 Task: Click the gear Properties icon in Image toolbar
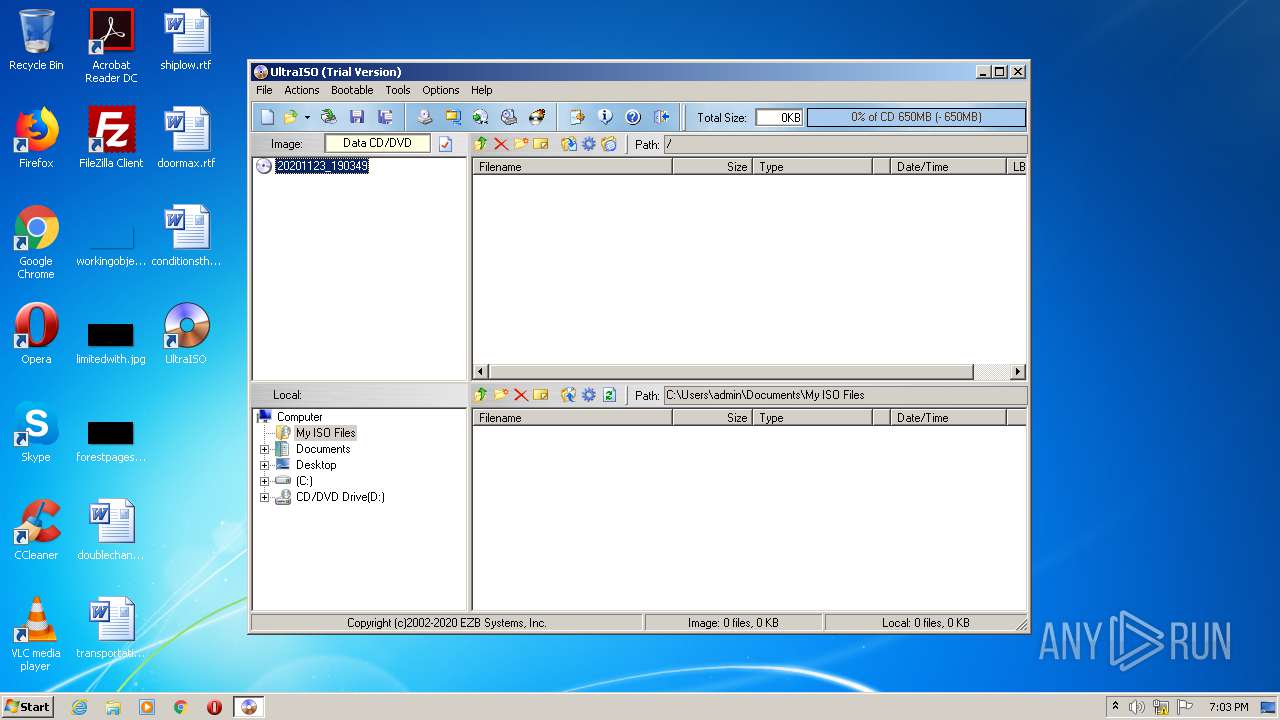point(589,144)
